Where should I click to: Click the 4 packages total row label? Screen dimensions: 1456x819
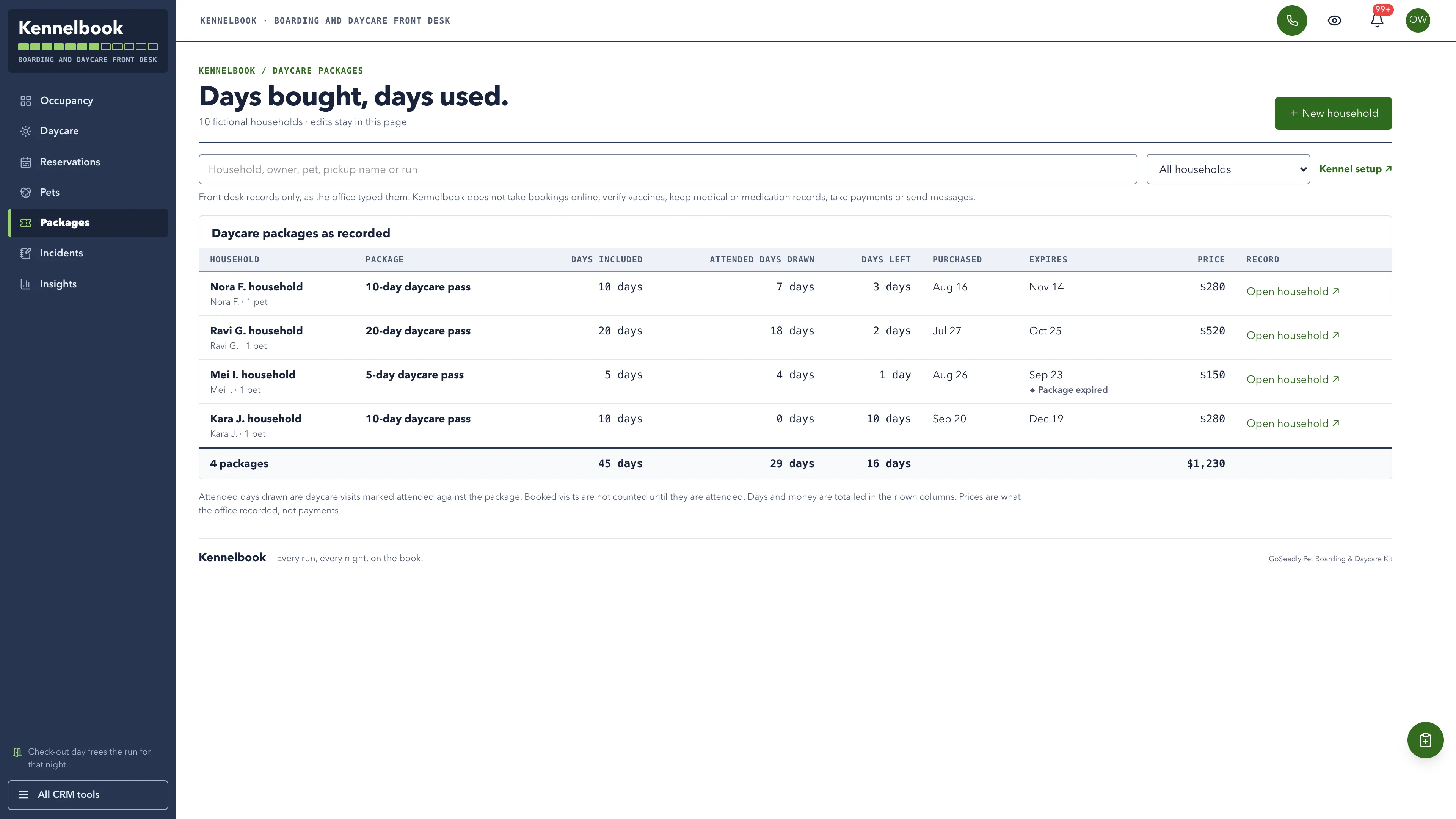239,463
